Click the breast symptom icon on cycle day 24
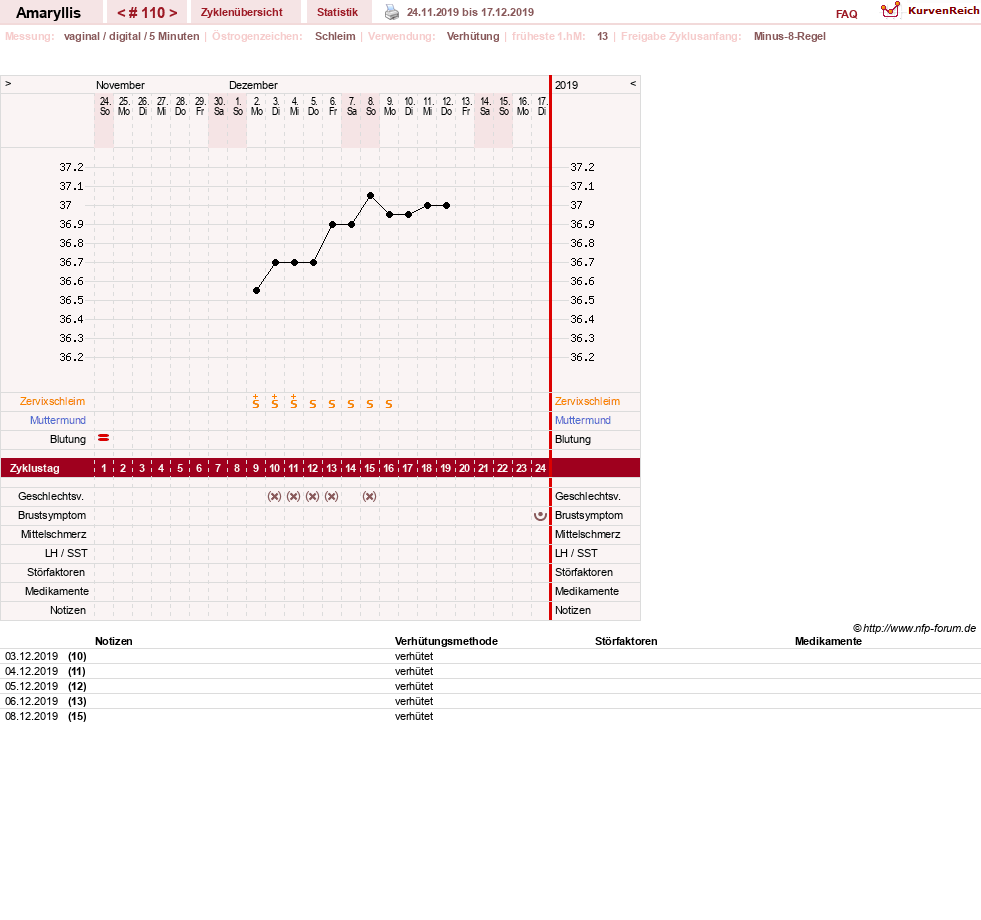Viewport: 981px width, 920px height. pos(540,516)
